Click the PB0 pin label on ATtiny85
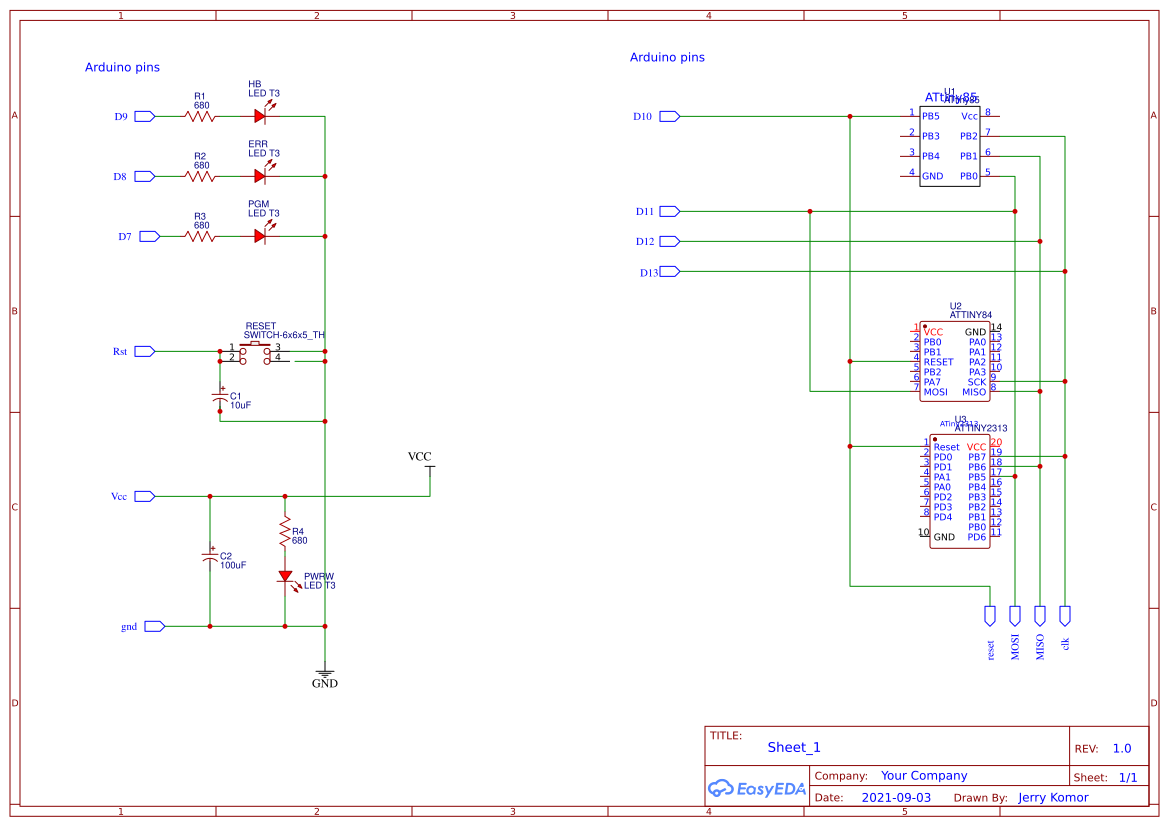Screen dimensions: 1169x827 click(x=968, y=177)
